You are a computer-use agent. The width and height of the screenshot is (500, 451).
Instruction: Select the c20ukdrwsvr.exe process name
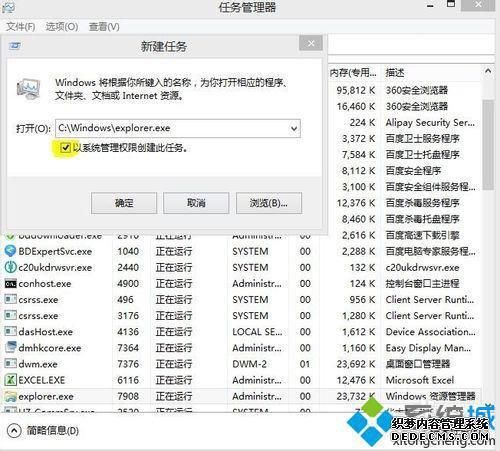tap(55, 268)
